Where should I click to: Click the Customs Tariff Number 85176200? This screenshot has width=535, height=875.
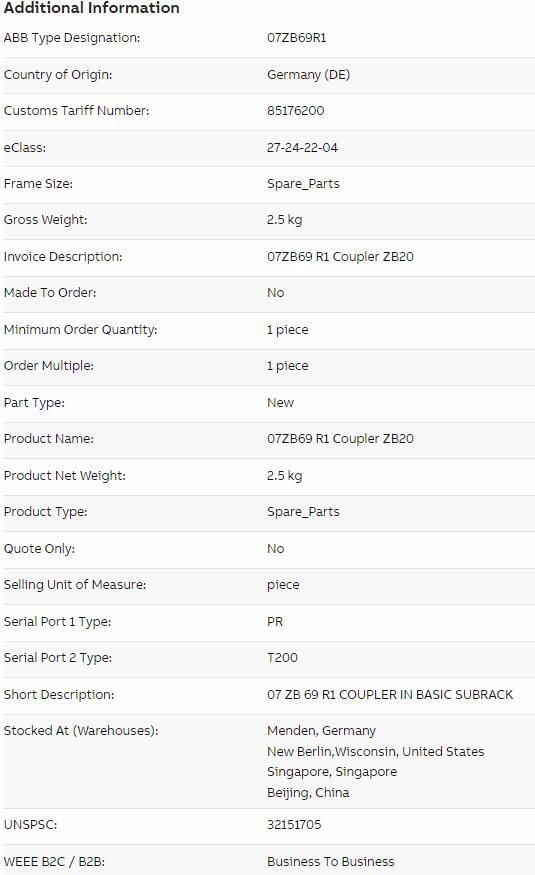pyautogui.click(x=295, y=110)
